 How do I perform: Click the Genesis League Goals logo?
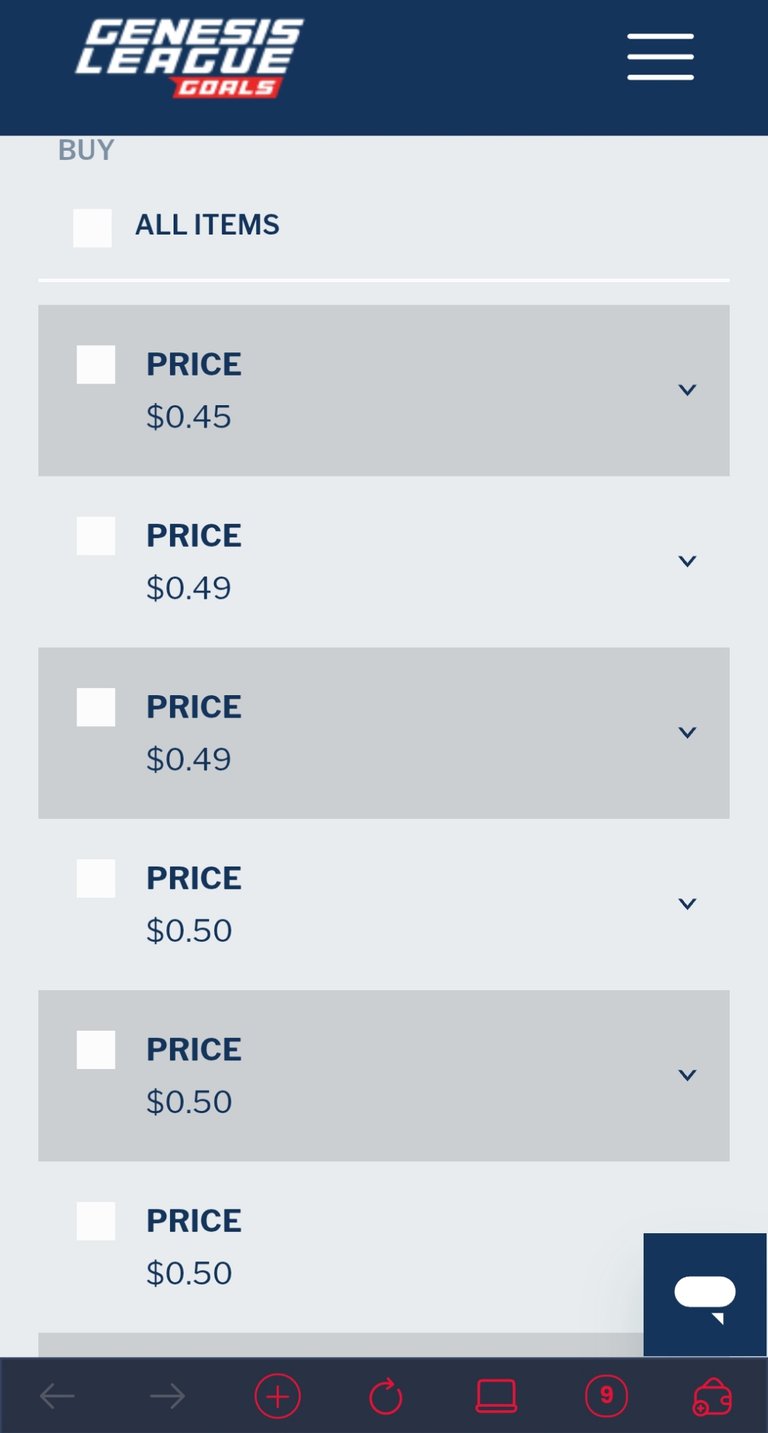point(189,58)
